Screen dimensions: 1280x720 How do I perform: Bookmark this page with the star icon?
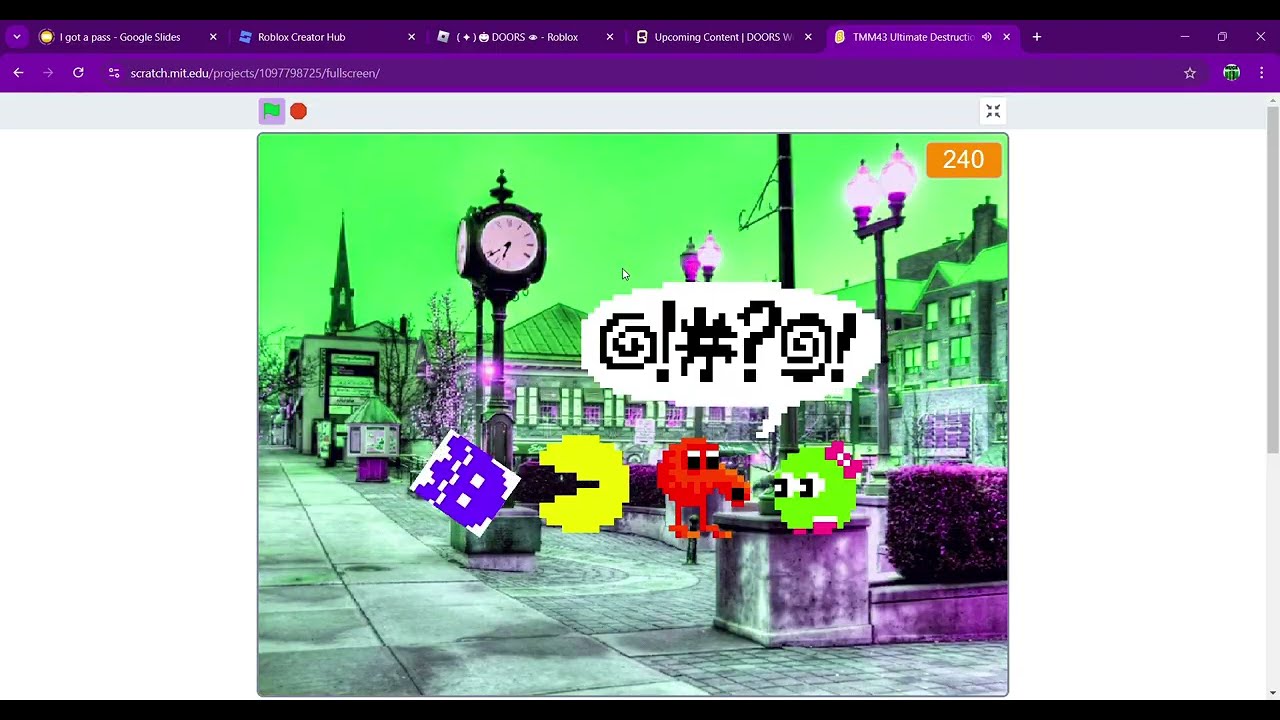point(1190,73)
